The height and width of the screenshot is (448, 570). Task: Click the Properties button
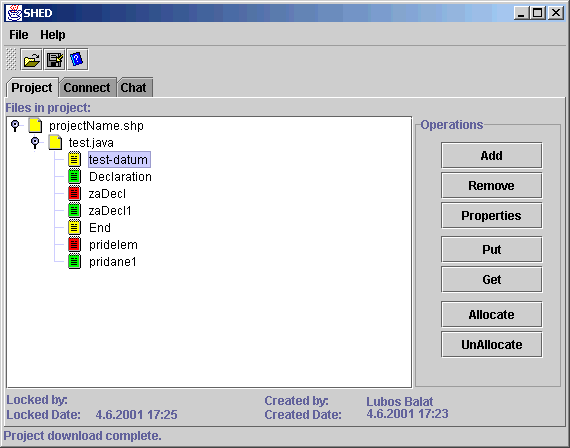tap(491, 216)
